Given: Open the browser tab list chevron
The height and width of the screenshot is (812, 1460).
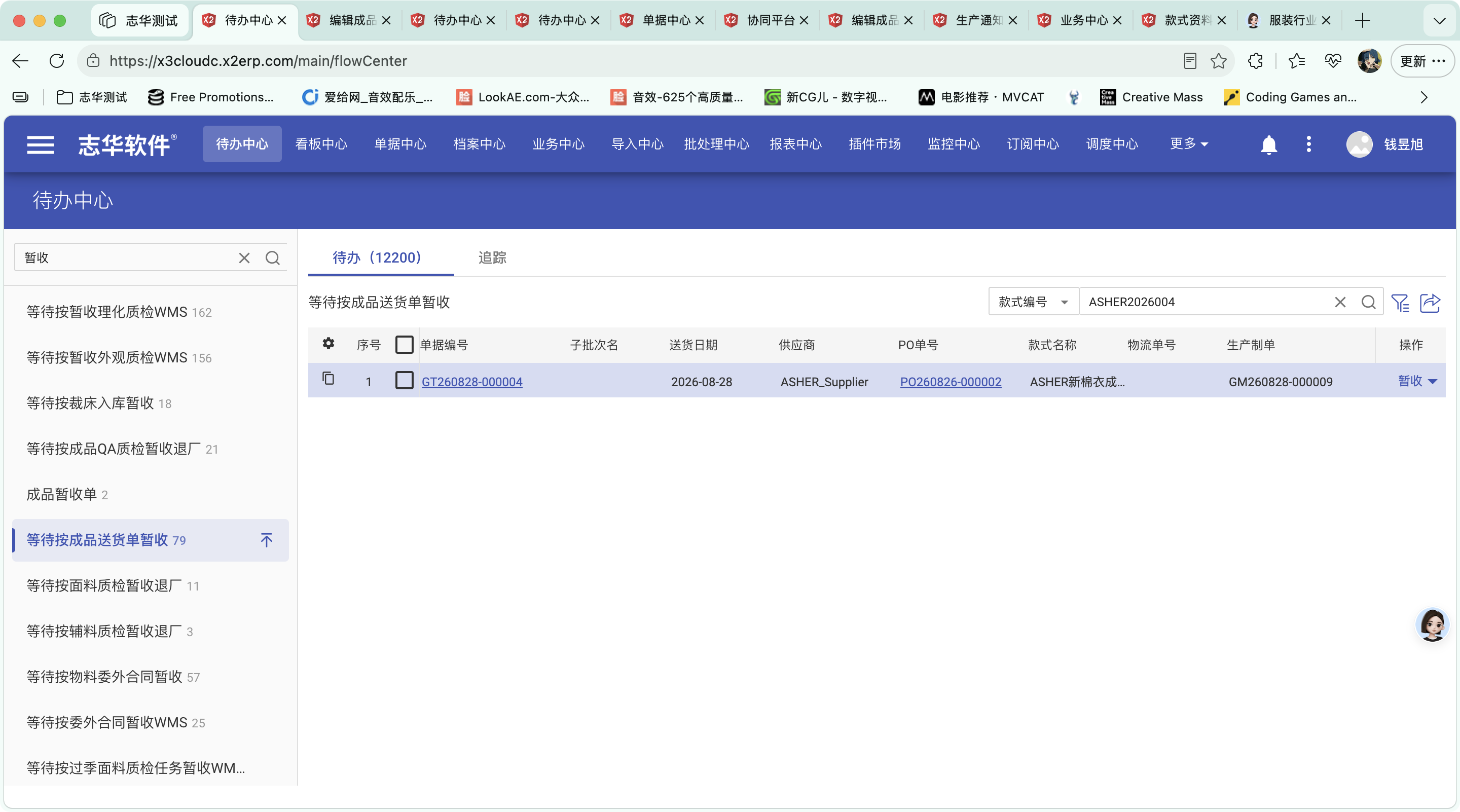Looking at the screenshot, I should pos(1439,20).
